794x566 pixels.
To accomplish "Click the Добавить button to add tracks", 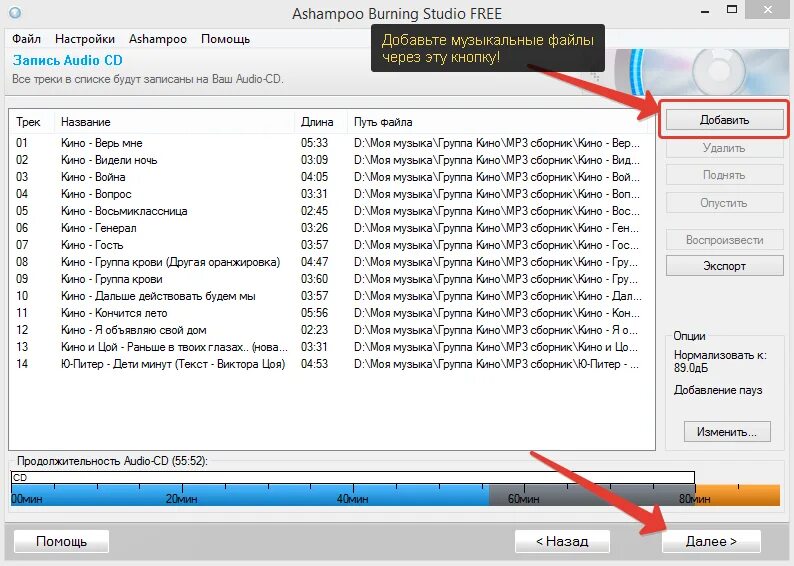I will tap(724, 120).
